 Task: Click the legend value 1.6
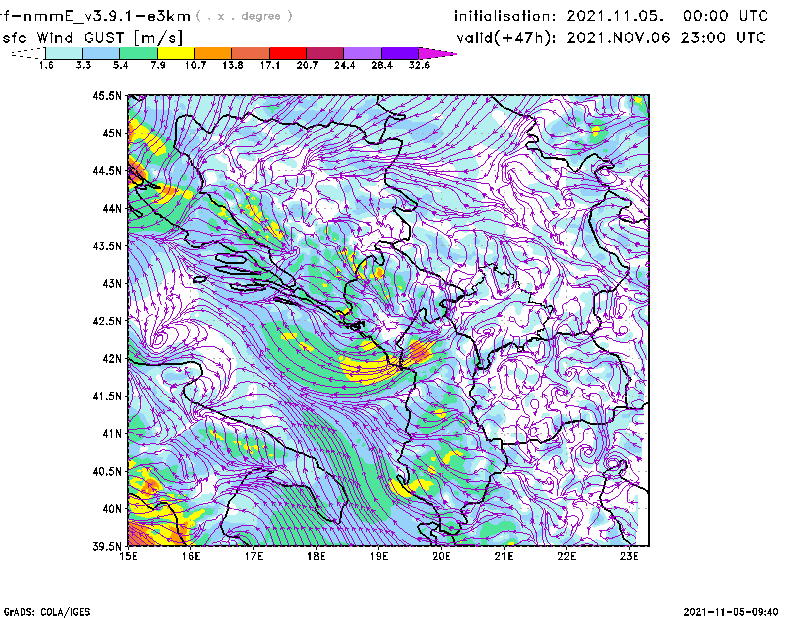(x=46, y=65)
